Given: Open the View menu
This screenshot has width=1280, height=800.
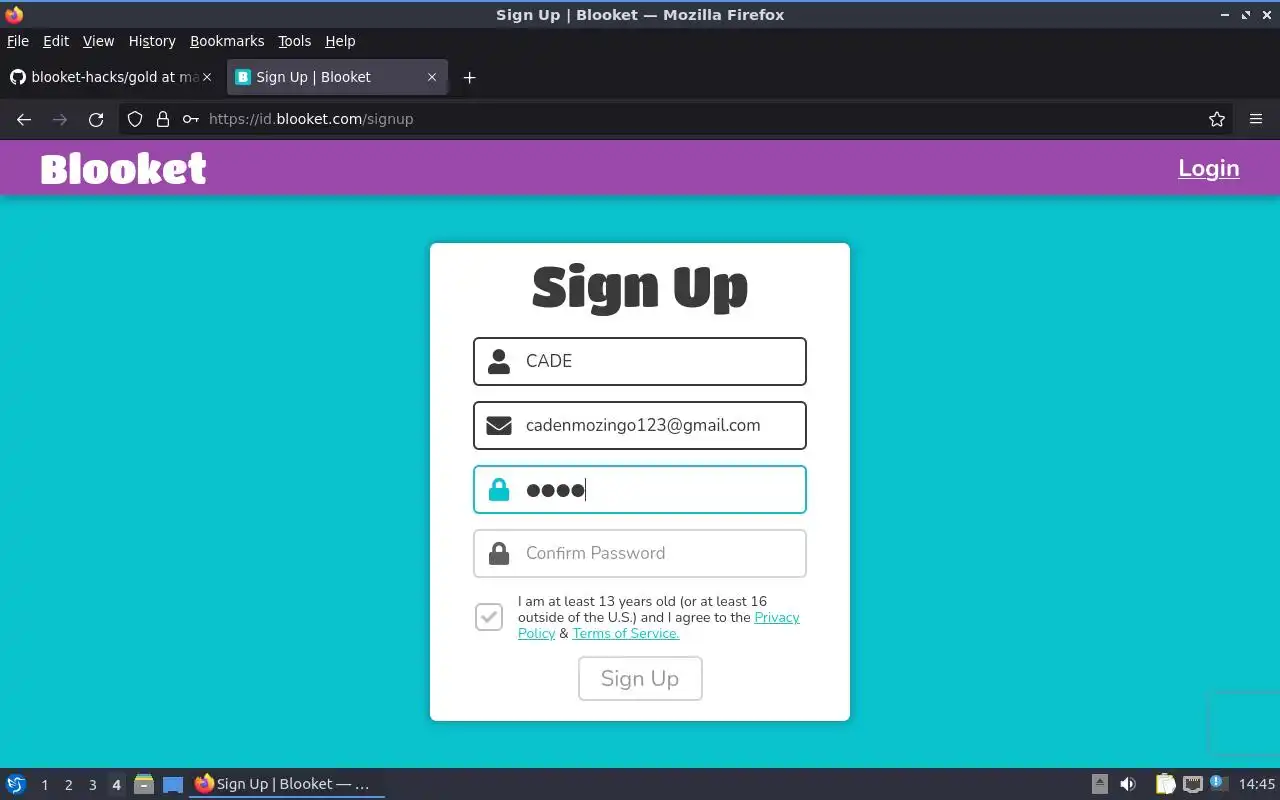Looking at the screenshot, I should (98, 41).
